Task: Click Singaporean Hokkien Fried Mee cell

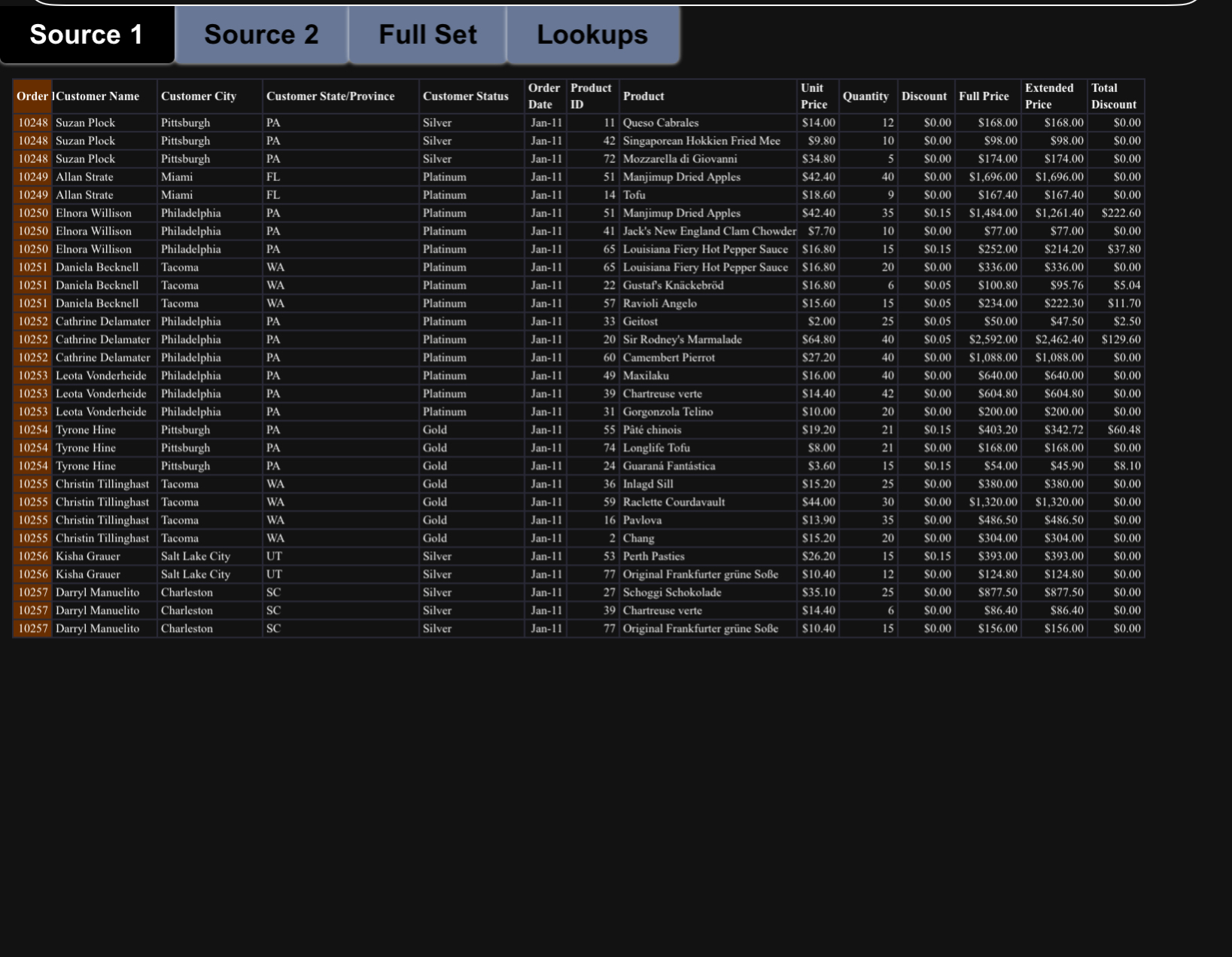Action: pos(708,141)
